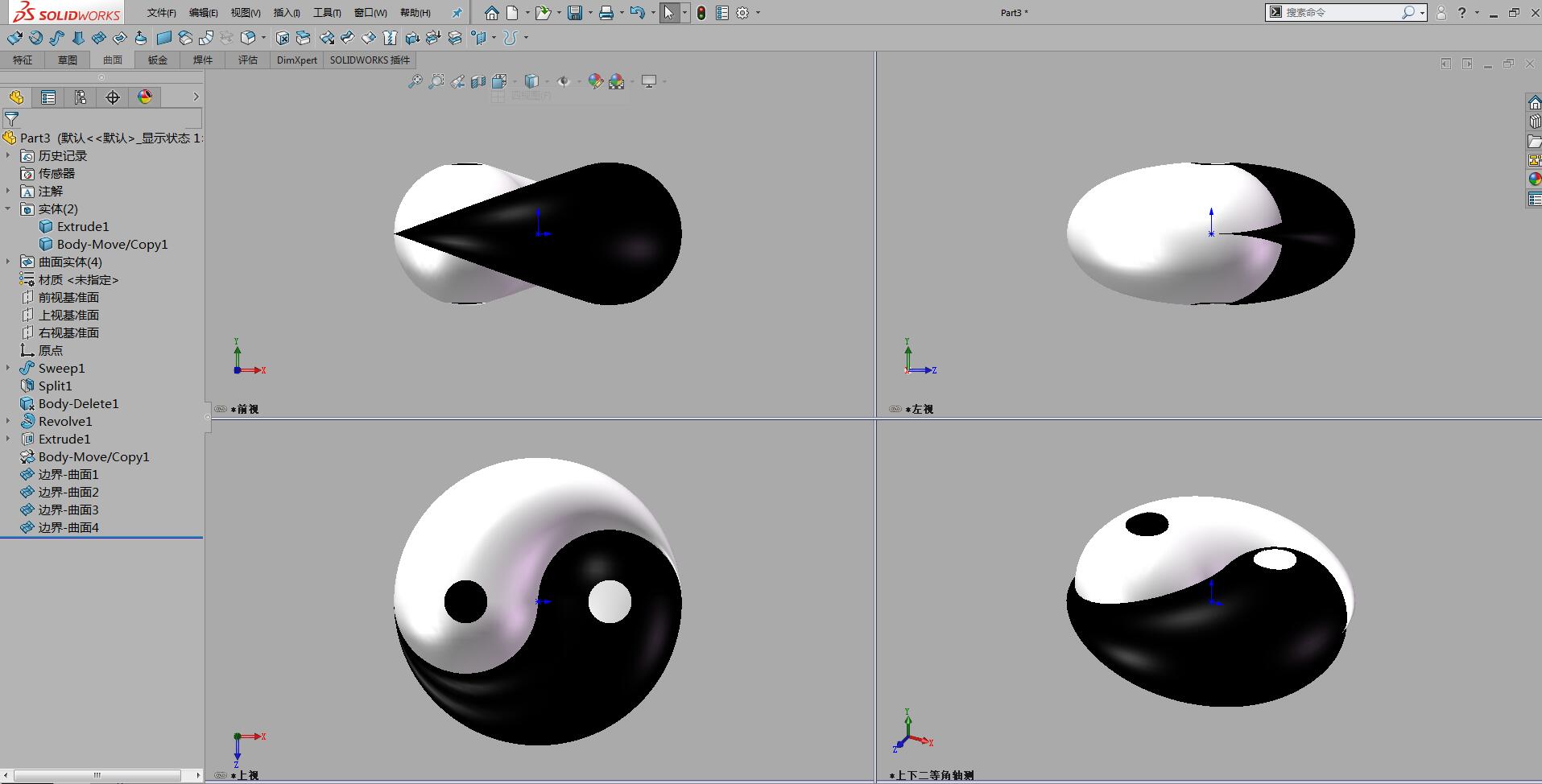Open the 工具(T) menu
The image size is (1542, 784).
[327, 13]
